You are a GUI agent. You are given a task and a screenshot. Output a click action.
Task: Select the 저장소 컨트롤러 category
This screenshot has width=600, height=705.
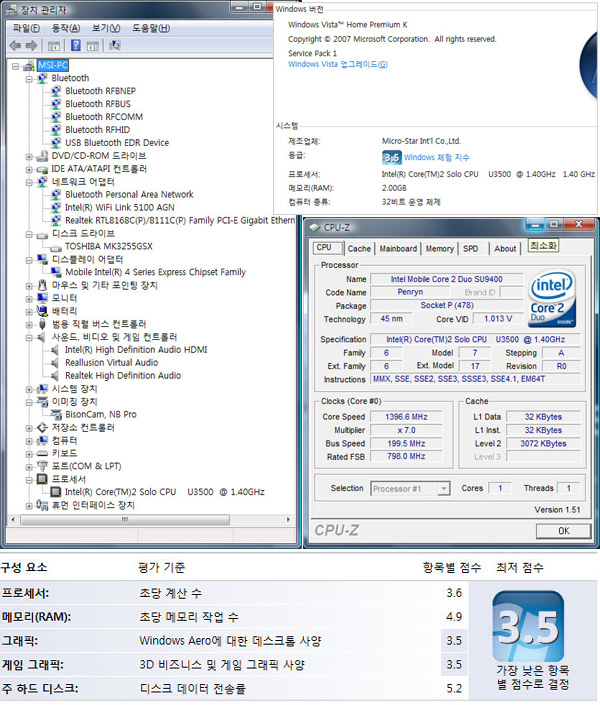coord(83,428)
